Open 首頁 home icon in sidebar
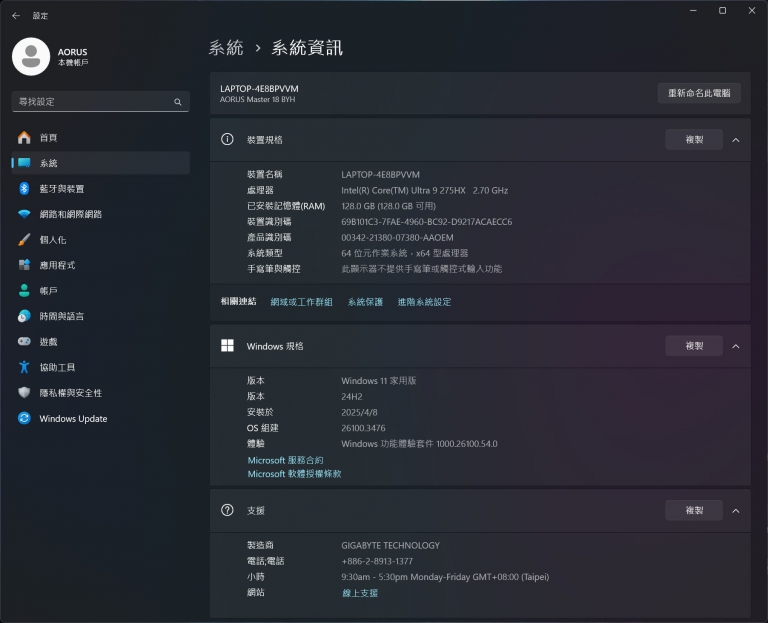Viewport: 768px width, 623px height. 24,138
